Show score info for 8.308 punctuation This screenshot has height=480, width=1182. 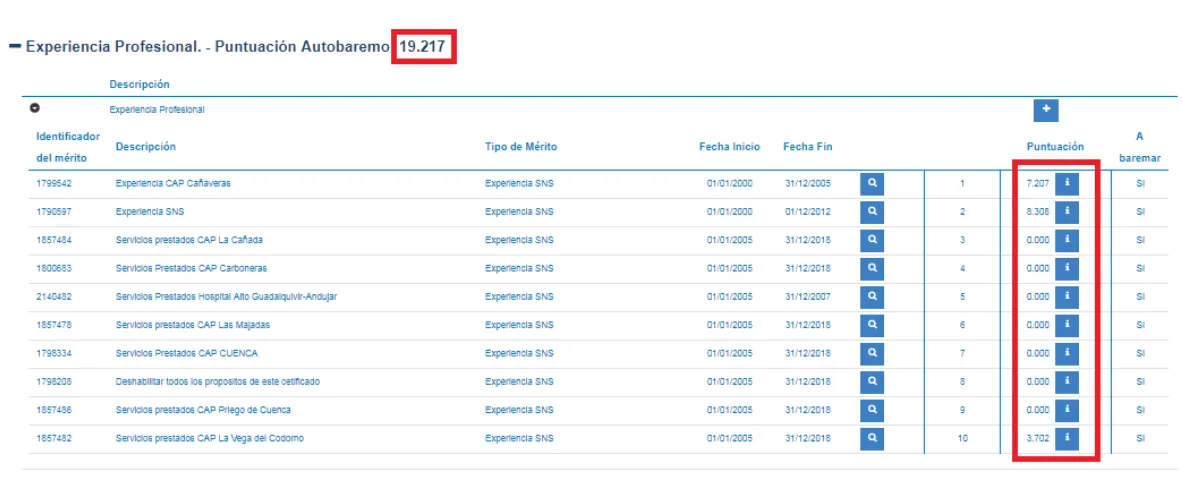(1067, 212)
